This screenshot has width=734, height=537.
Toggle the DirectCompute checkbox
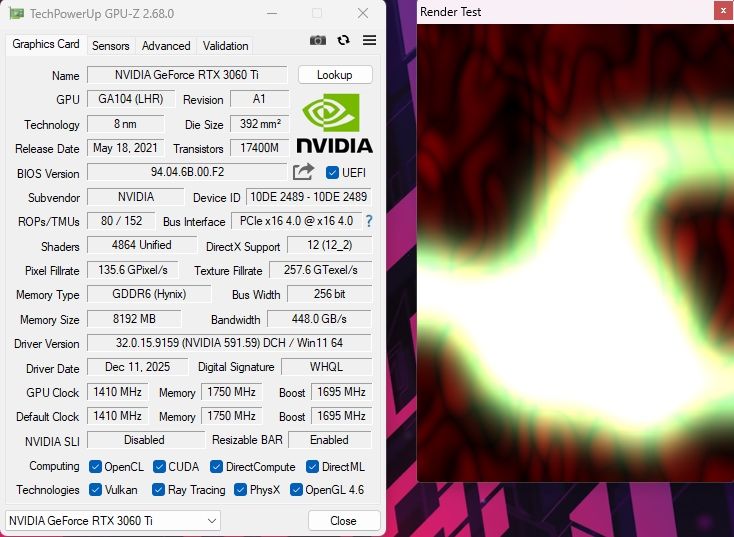pyautogui.click(x=216, y=466)
